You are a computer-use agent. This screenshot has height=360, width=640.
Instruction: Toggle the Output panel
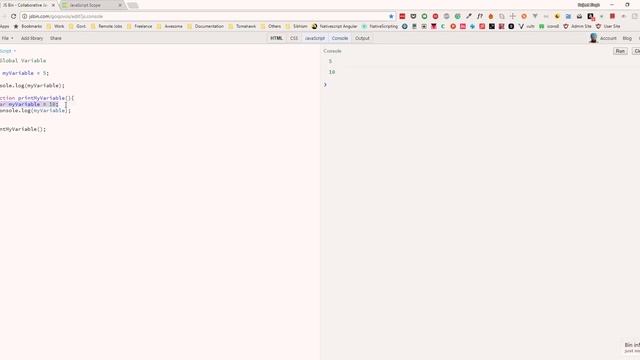(362, 38)
